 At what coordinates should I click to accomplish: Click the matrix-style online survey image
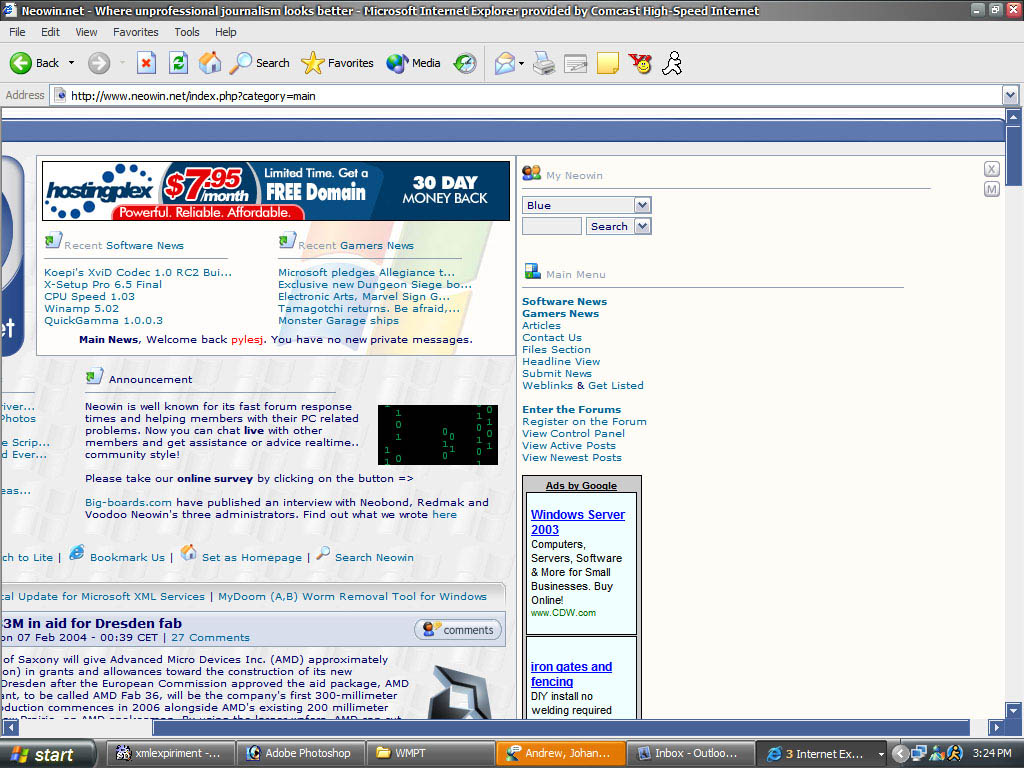pos(438,435)
